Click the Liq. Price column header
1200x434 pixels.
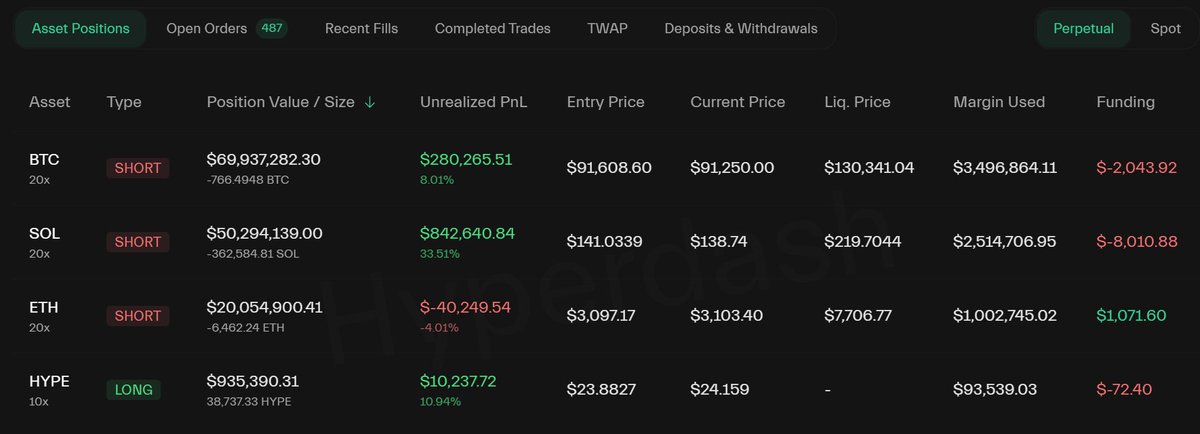coord(857,102)
